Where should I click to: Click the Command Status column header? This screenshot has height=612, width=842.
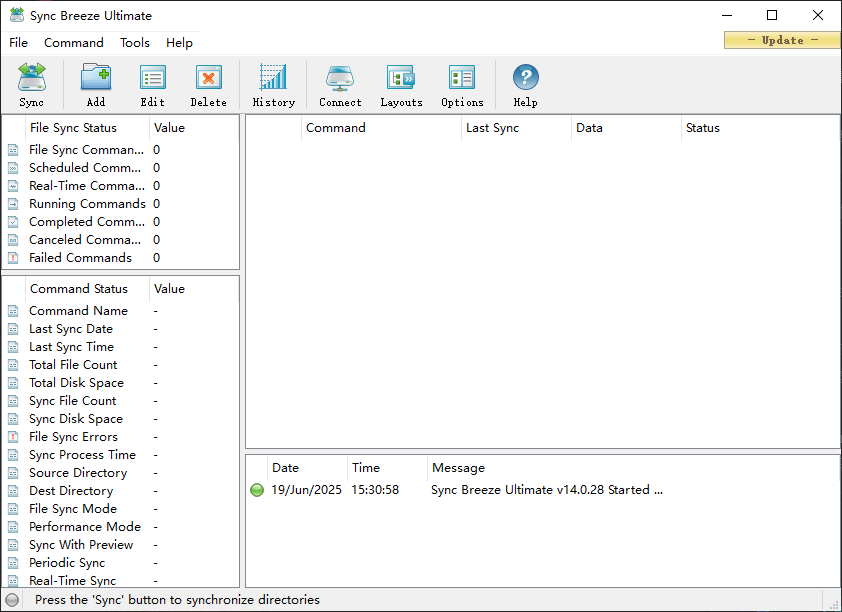[x=87, y=289]
